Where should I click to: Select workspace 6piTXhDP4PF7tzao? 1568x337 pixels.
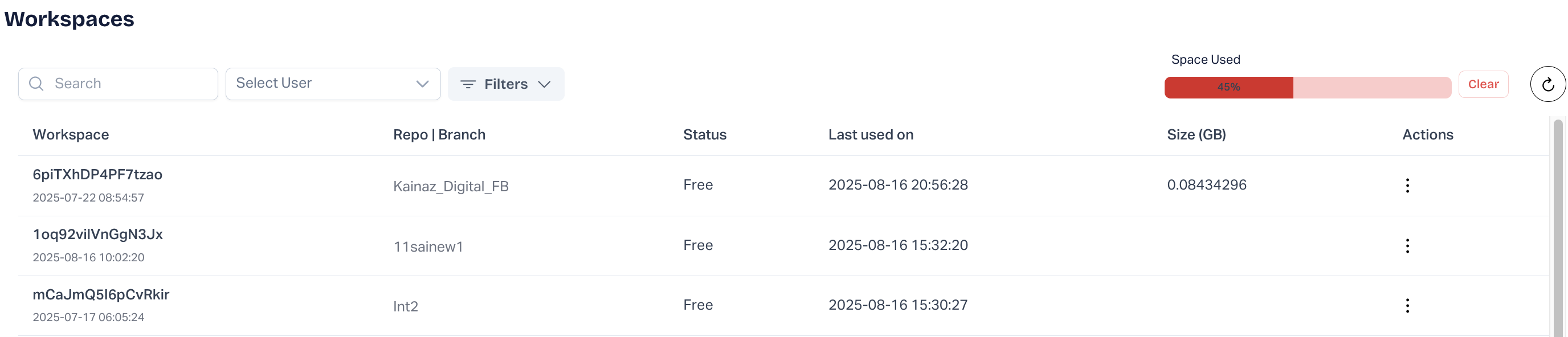click(97, 175)
